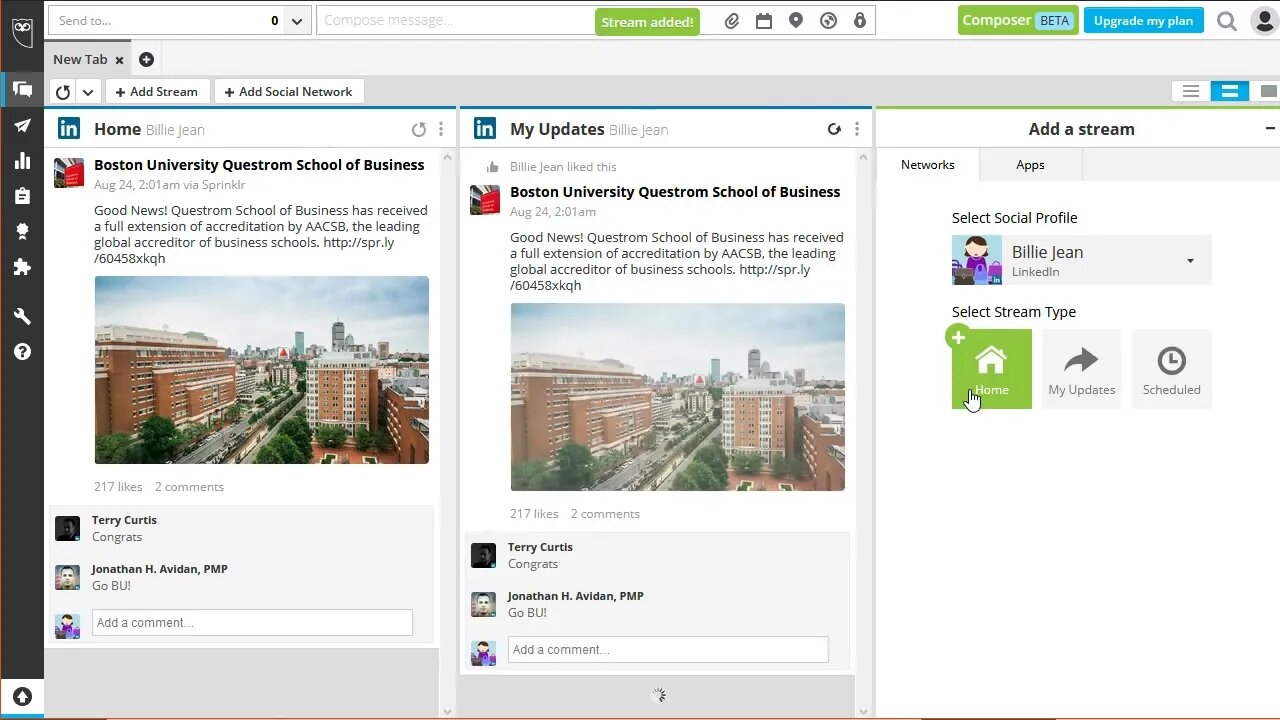Image resolution: width=1280 pixels, height=720 pixels.
Task: Click Upgrade my plan button
Action: point(1143,21)
